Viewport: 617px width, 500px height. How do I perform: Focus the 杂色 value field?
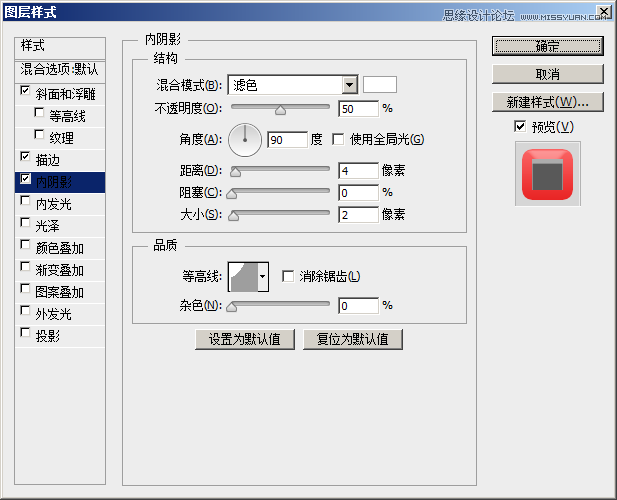[358, 306]
